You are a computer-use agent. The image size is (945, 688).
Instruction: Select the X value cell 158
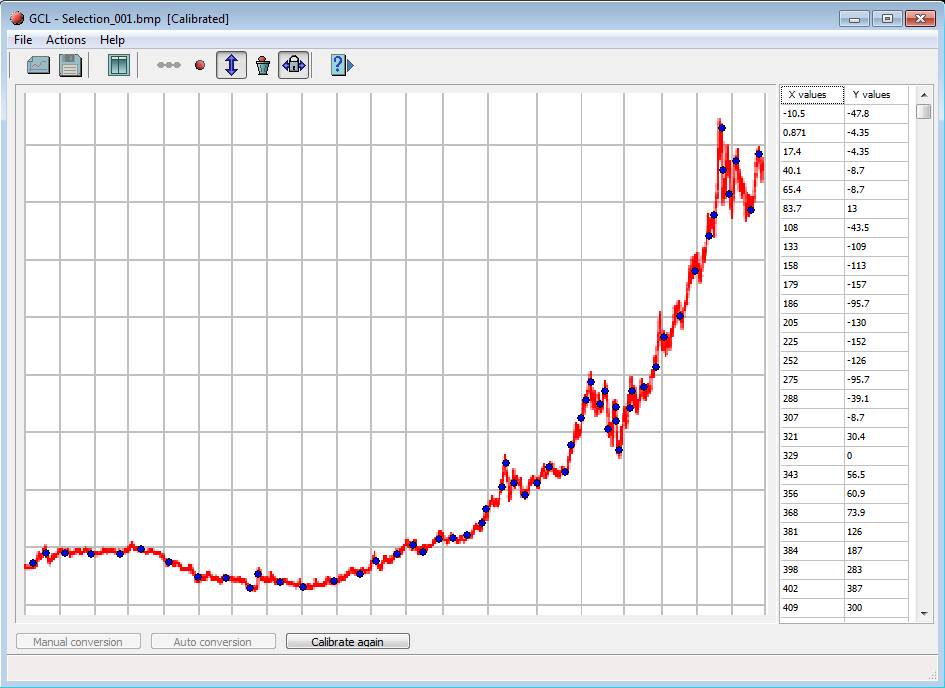click(812, 266)
